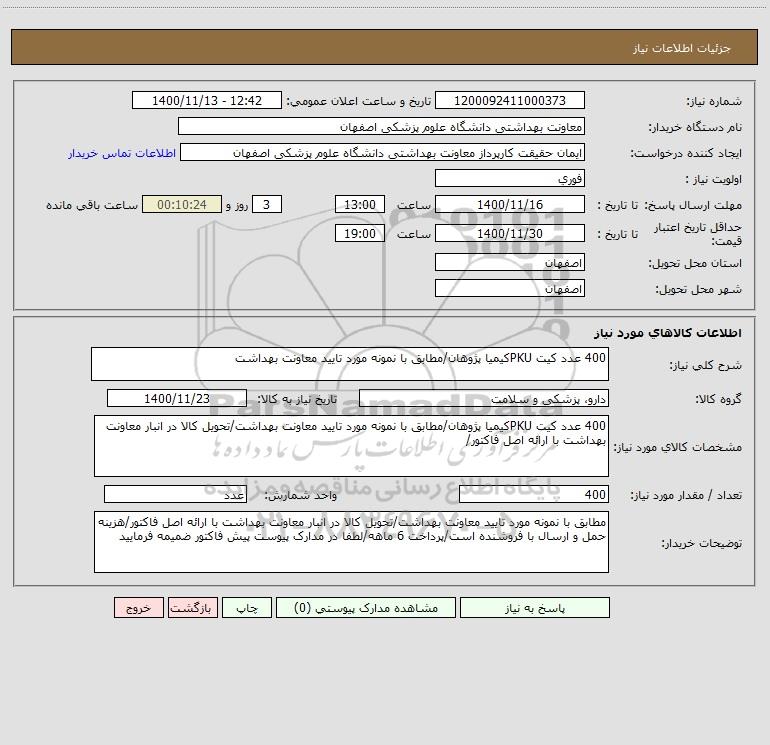770x745 pixels.
Task: Click the quantity field showing 400
Action: tap(534, 495)
